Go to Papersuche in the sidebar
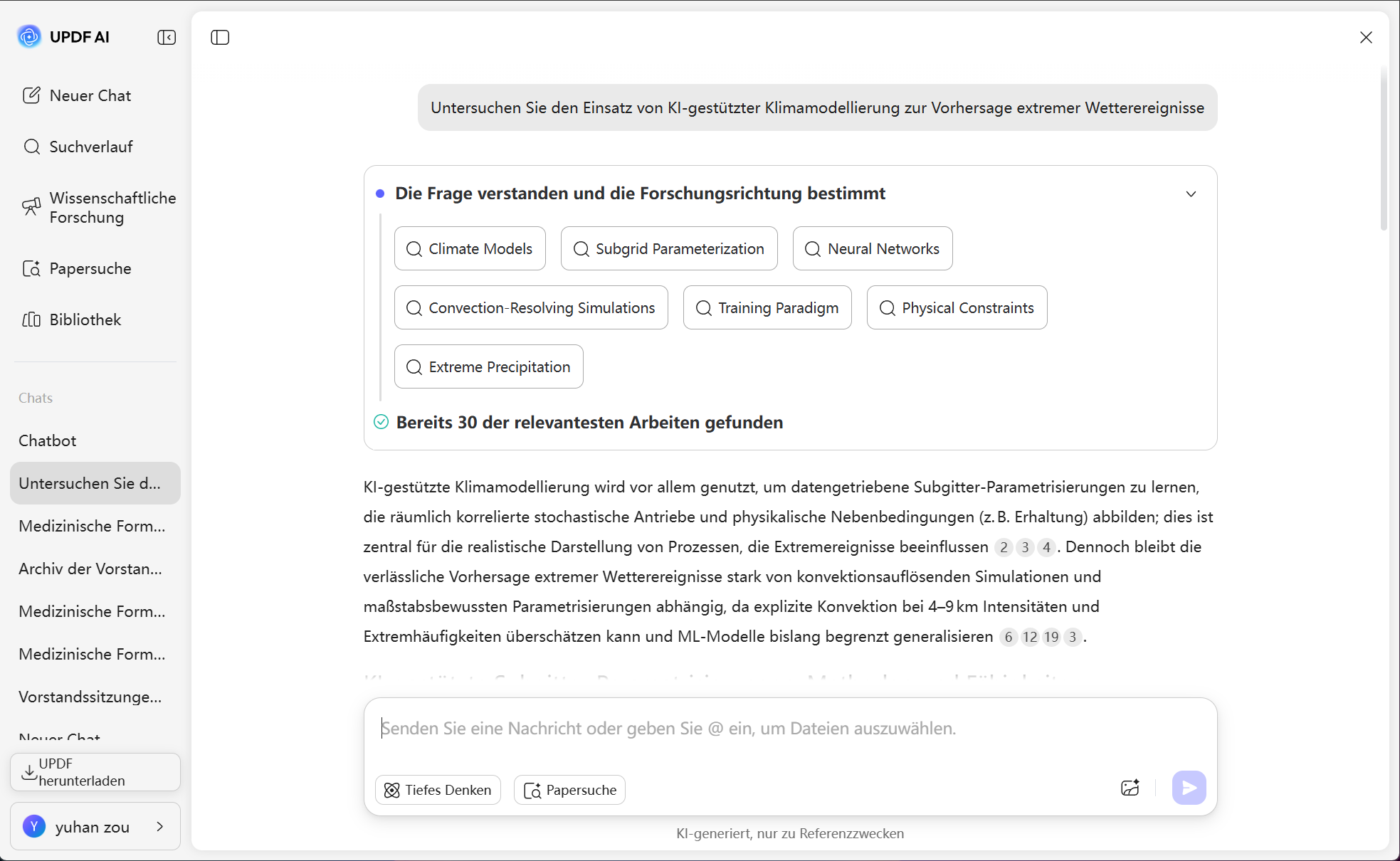This screenshot has width=1400, height=861. click(x=77, y=268)
